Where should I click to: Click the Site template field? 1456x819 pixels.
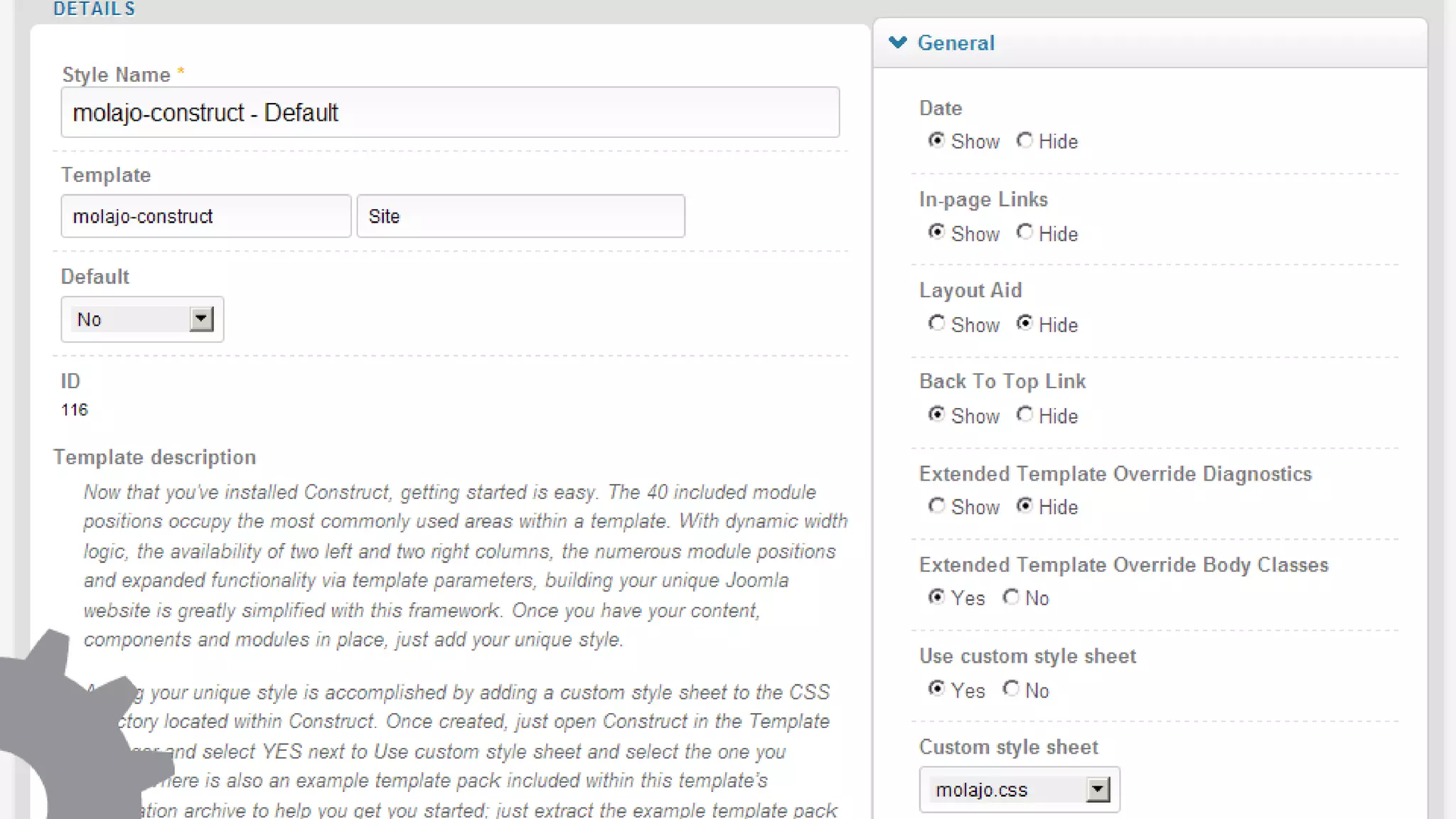point(520,216)
